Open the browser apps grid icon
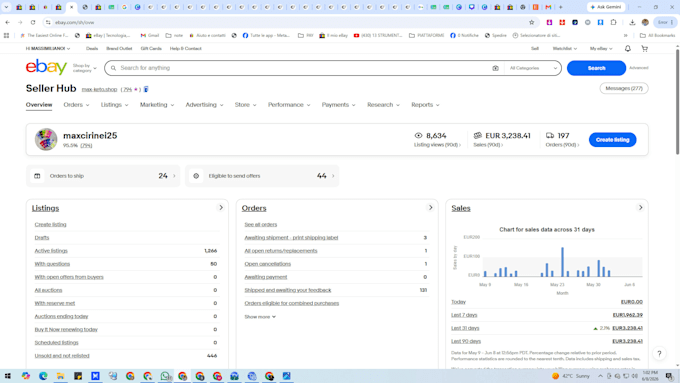680x383 pixels. (x=7, y=36)
